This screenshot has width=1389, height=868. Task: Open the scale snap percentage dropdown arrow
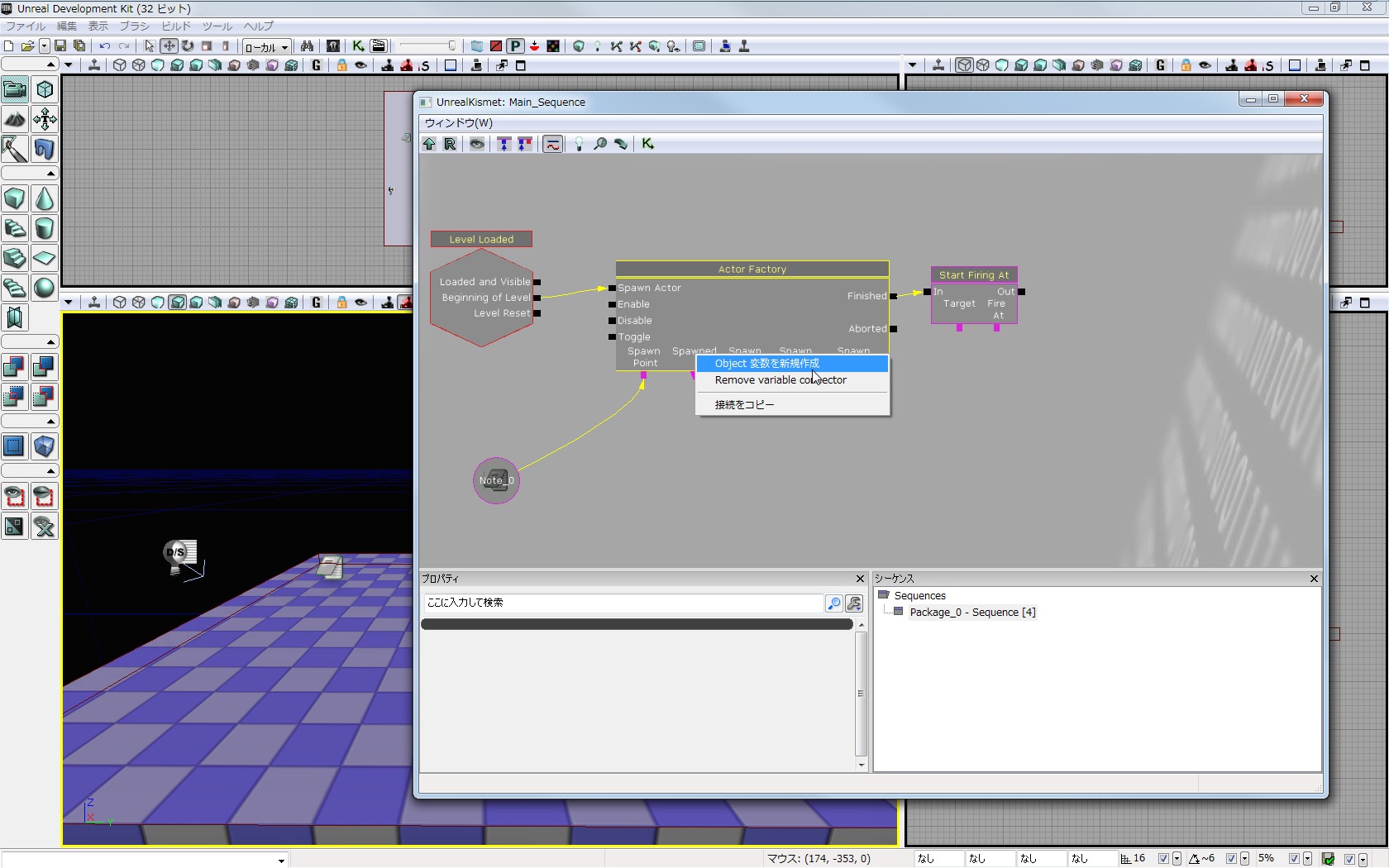(x=1307, y=859)
